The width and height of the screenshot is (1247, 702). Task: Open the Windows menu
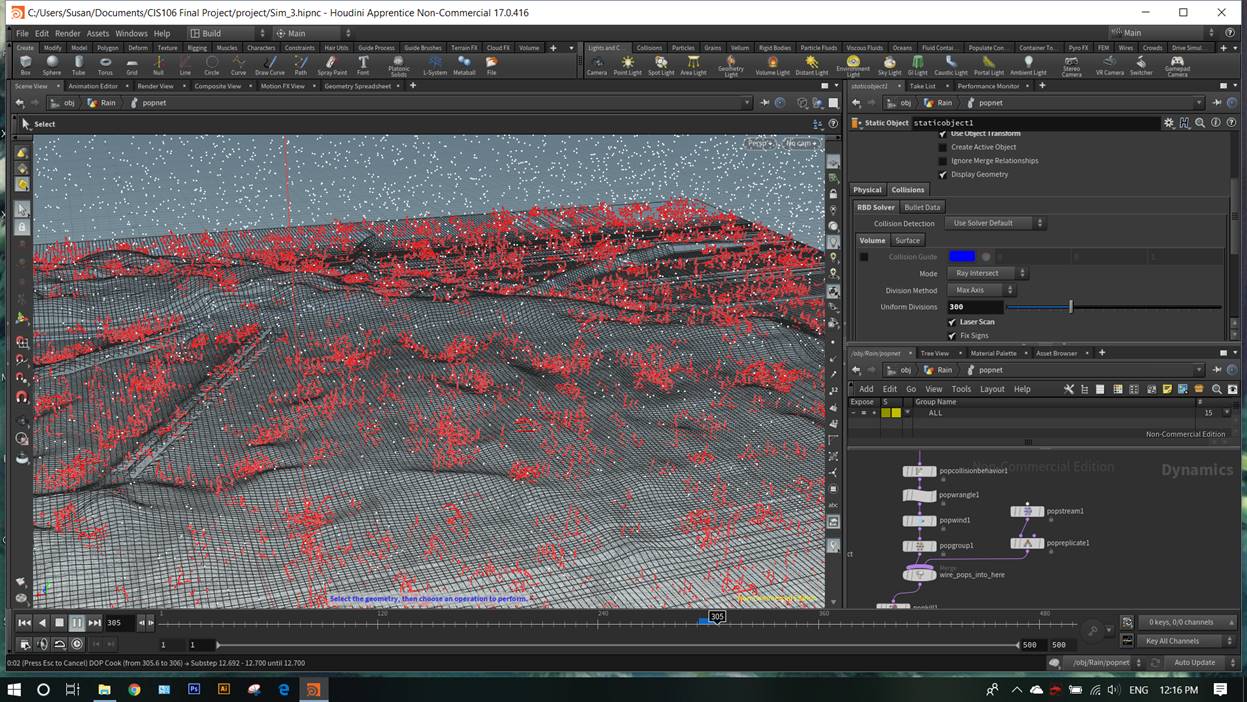point(131,33)
